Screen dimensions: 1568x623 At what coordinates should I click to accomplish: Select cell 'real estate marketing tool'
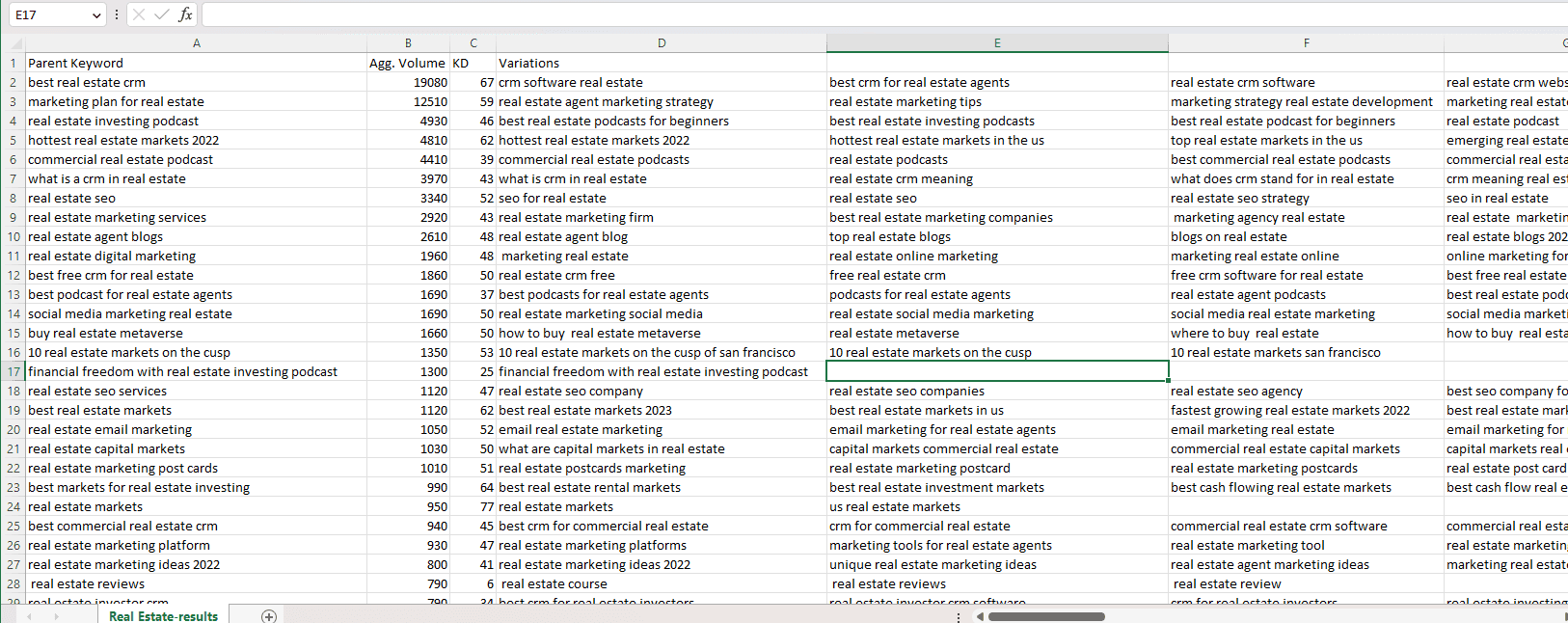tap(1306, 545)
